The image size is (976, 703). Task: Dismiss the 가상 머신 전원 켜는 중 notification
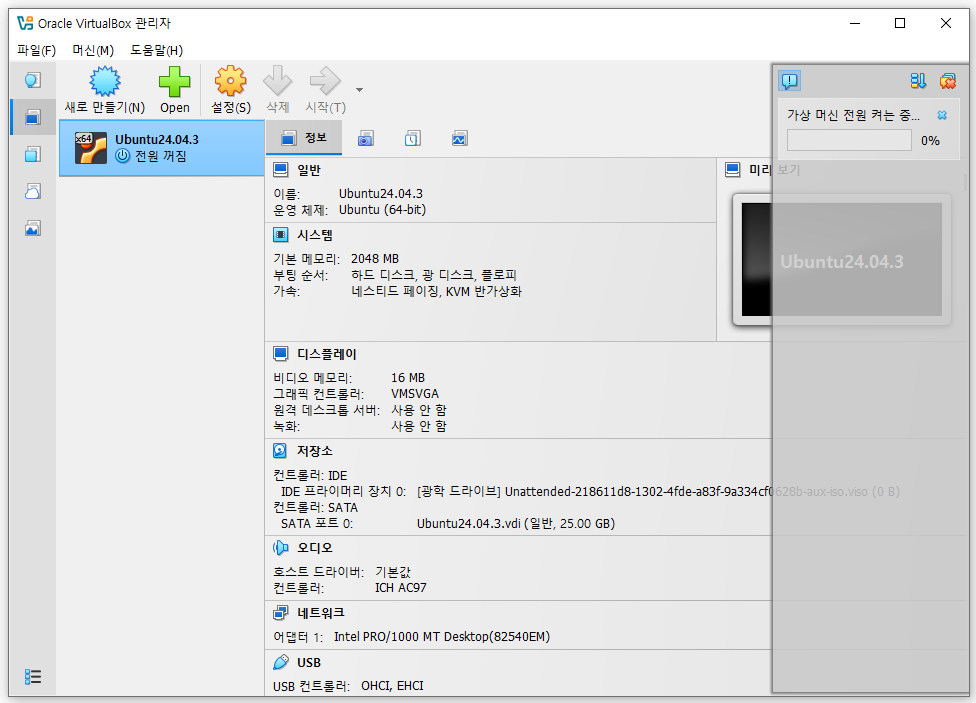tap(942, 115)
